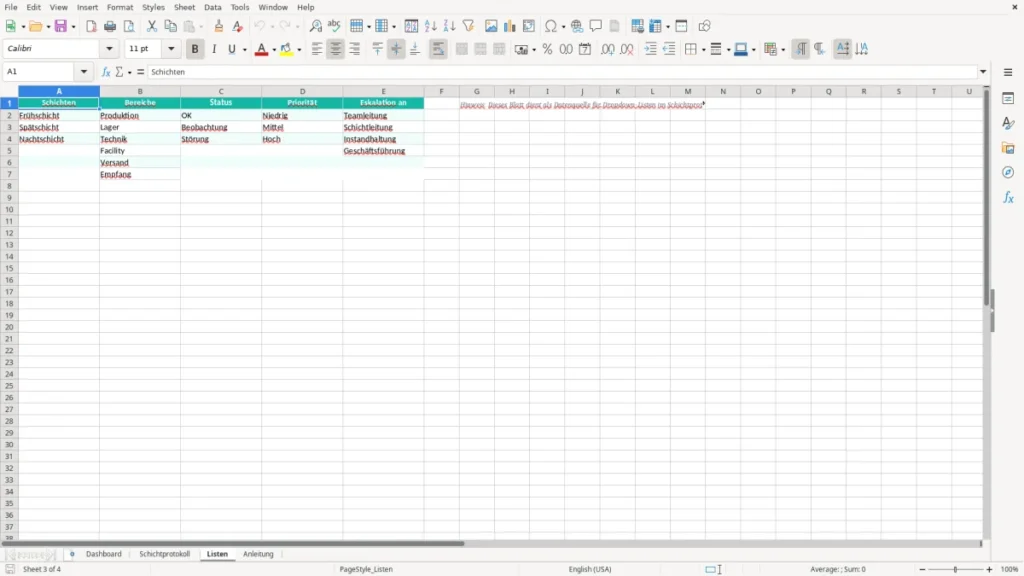
Task: Click into the formula input line
Action: point(562,72)
